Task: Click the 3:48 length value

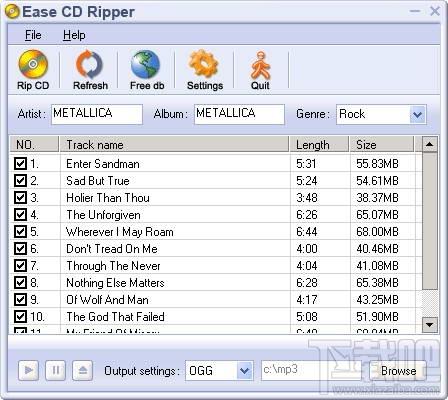Action: coord(307,198)
